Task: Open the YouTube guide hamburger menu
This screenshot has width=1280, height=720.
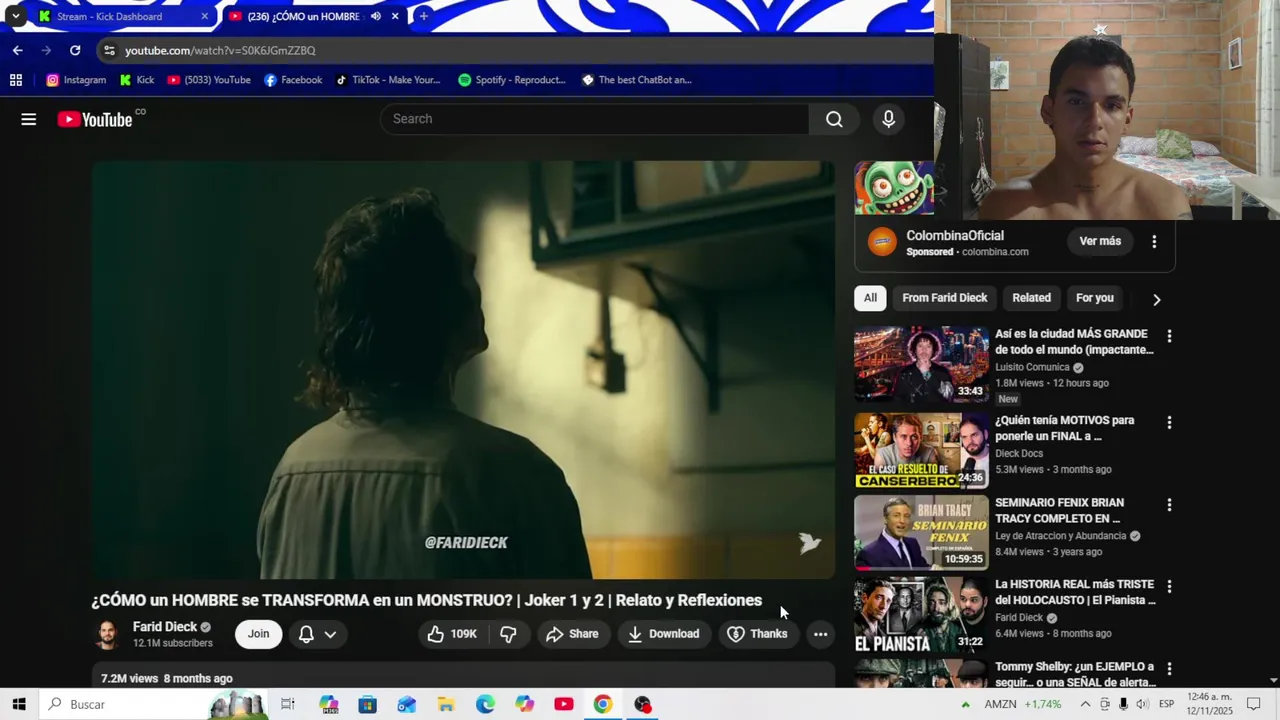Action: pyautogui.click(x=28, y=119)
